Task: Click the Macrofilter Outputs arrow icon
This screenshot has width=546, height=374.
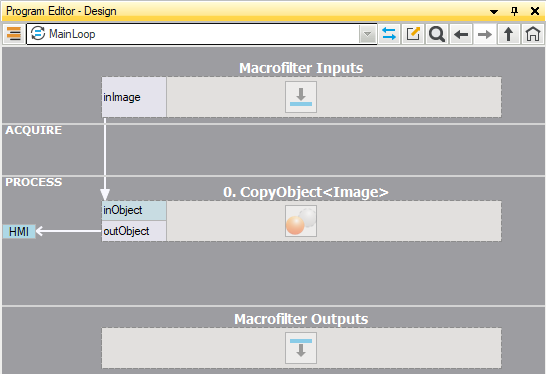Action: (x=301, y=348)
